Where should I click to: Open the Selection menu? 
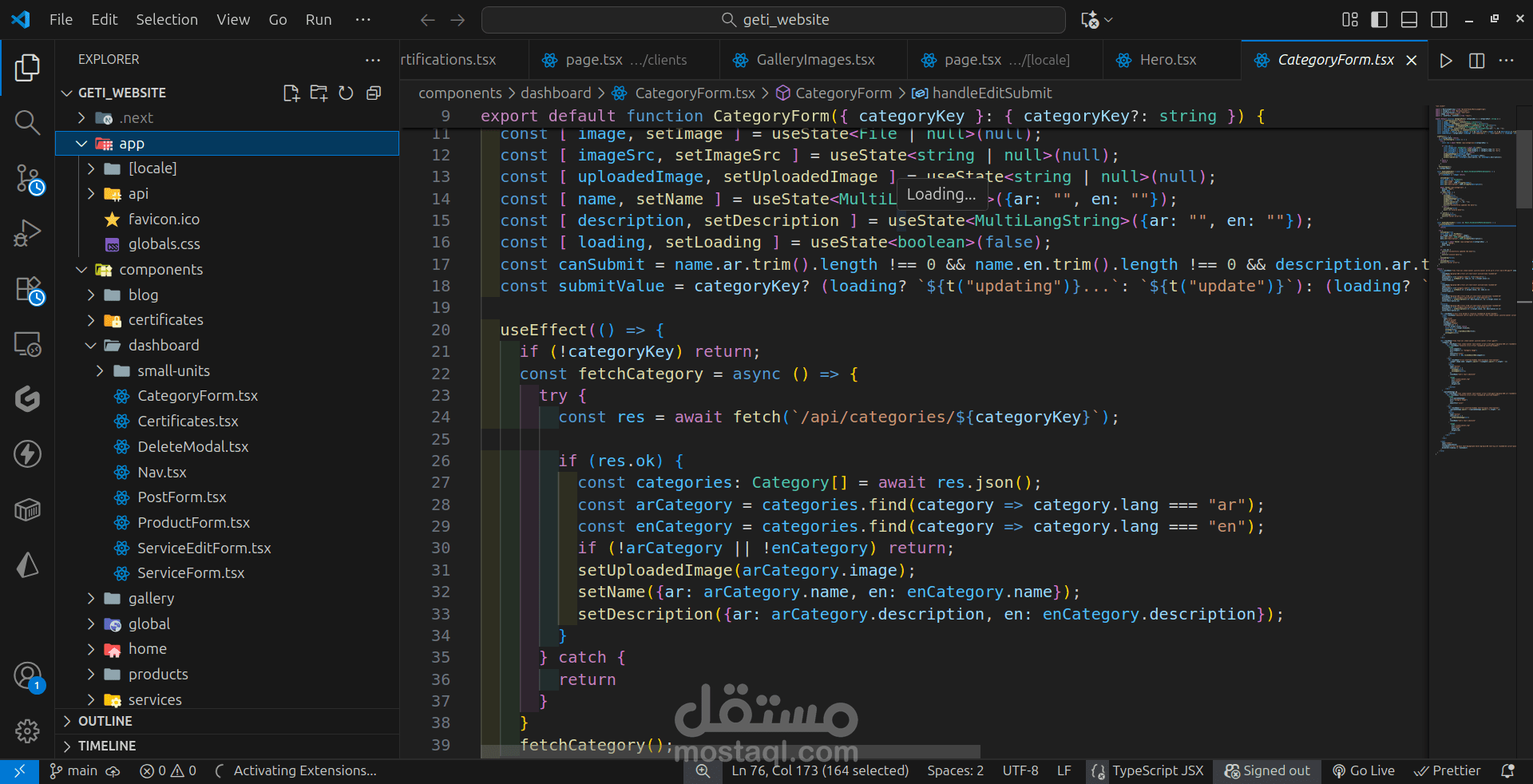pyautogui.click(x=167, y=20)
